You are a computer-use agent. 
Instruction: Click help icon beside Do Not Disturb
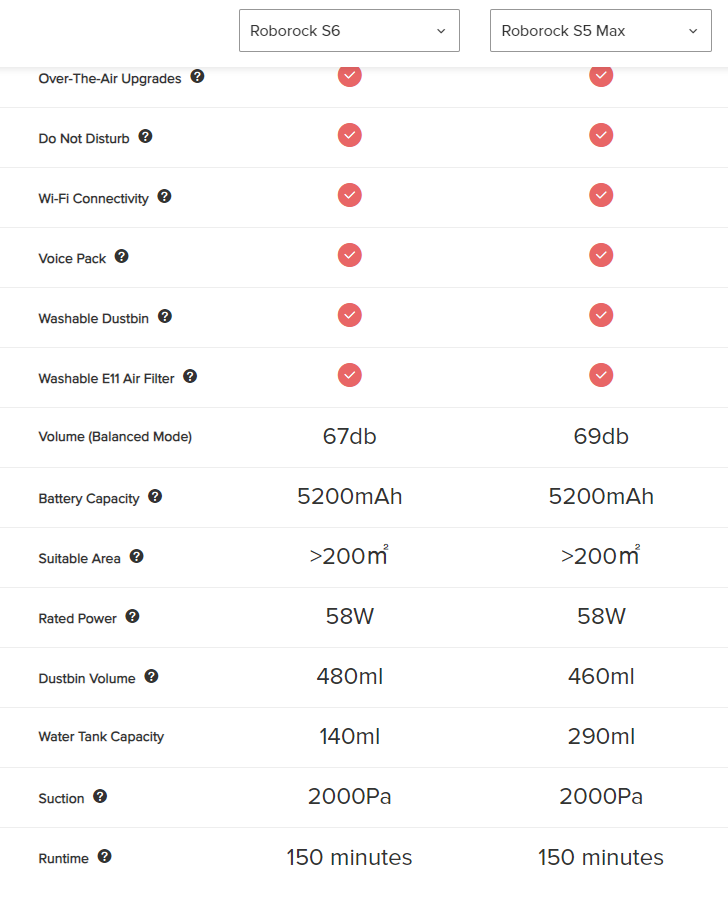(x=145, y=136)
